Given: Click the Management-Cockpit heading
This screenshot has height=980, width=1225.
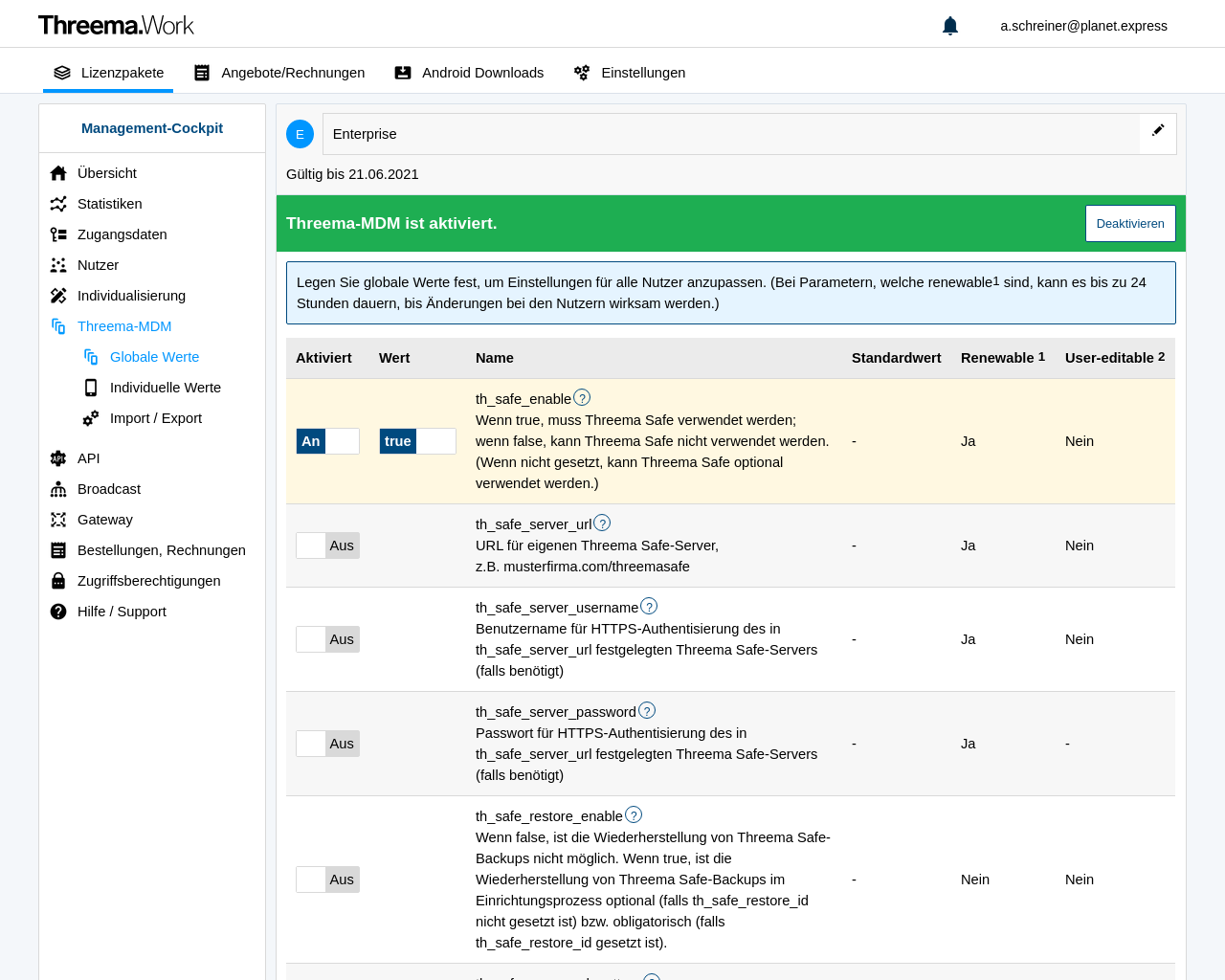Looking at the screenshot, I should [x=152, y=128].
